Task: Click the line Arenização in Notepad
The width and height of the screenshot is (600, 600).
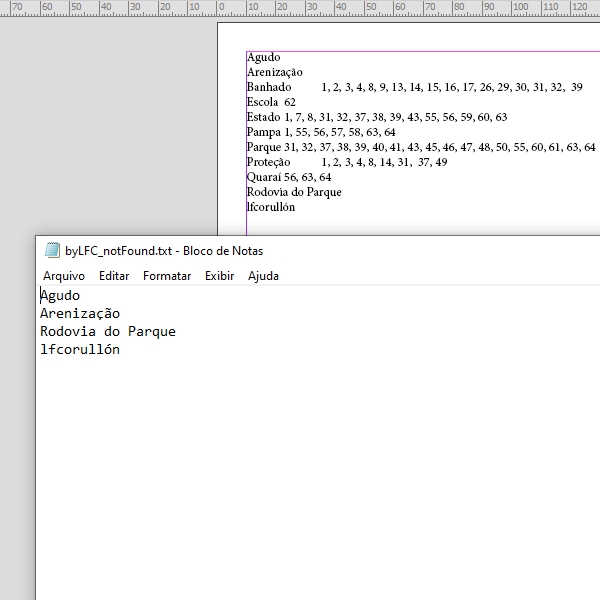Action: [x=80, y=314]
